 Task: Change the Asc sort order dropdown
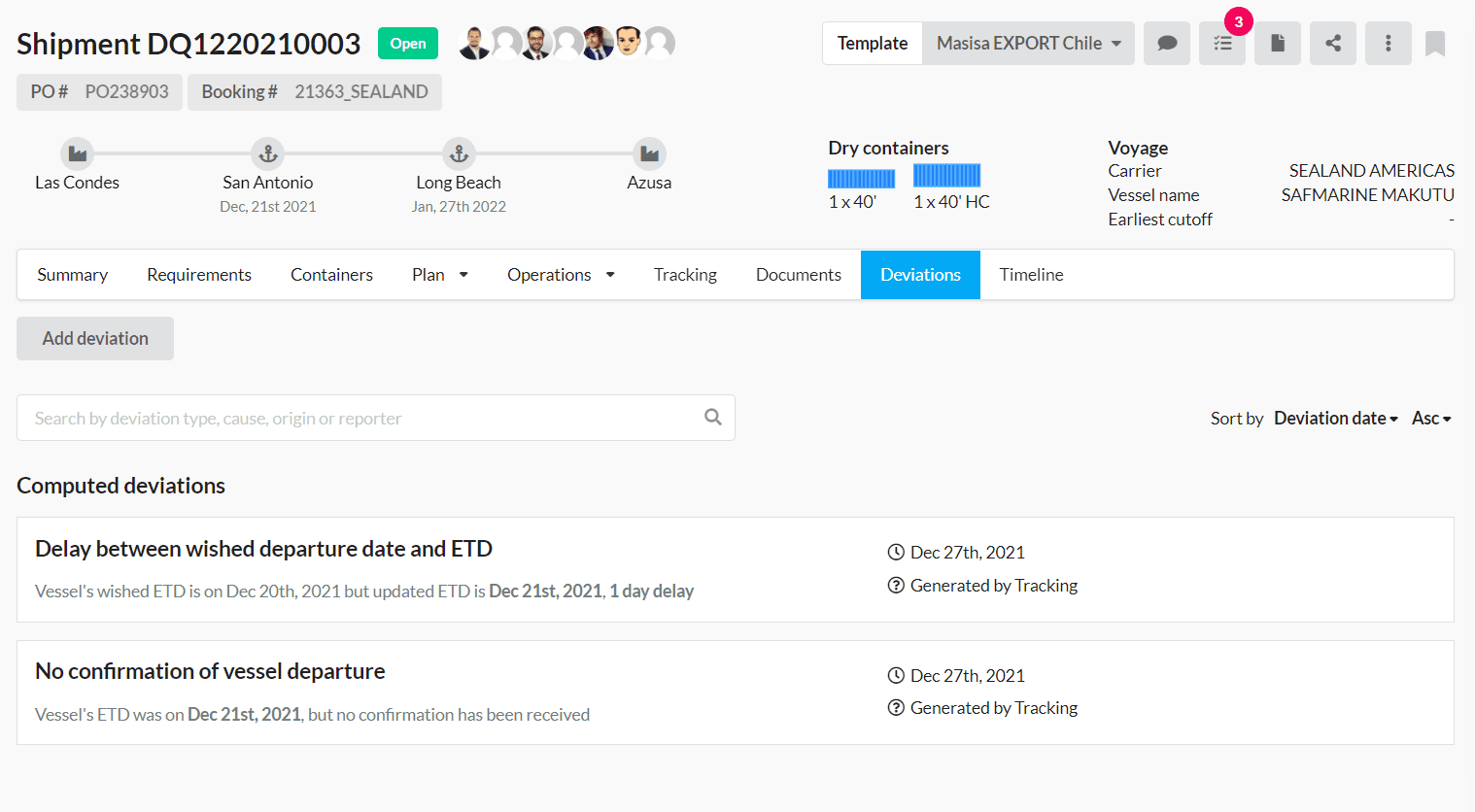[x=1431, y=418]
